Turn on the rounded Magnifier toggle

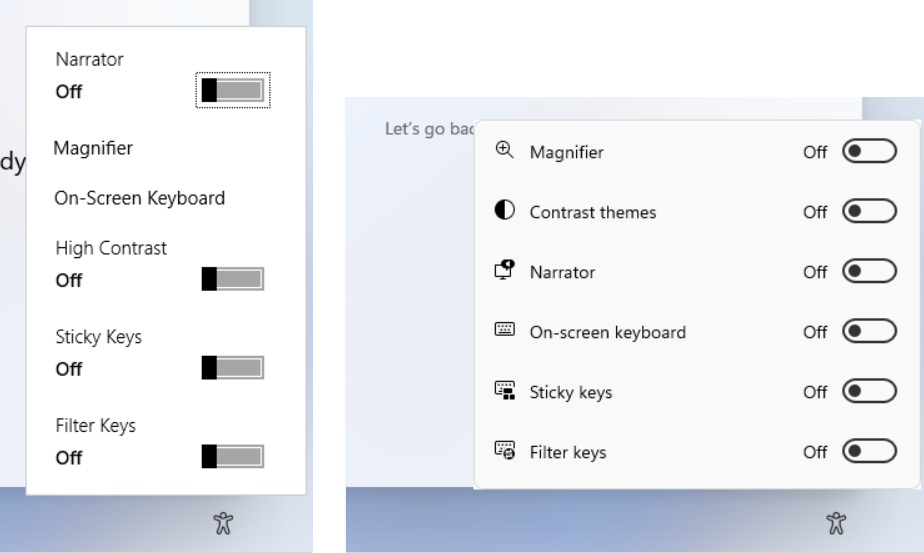click(x=869, y=152)
